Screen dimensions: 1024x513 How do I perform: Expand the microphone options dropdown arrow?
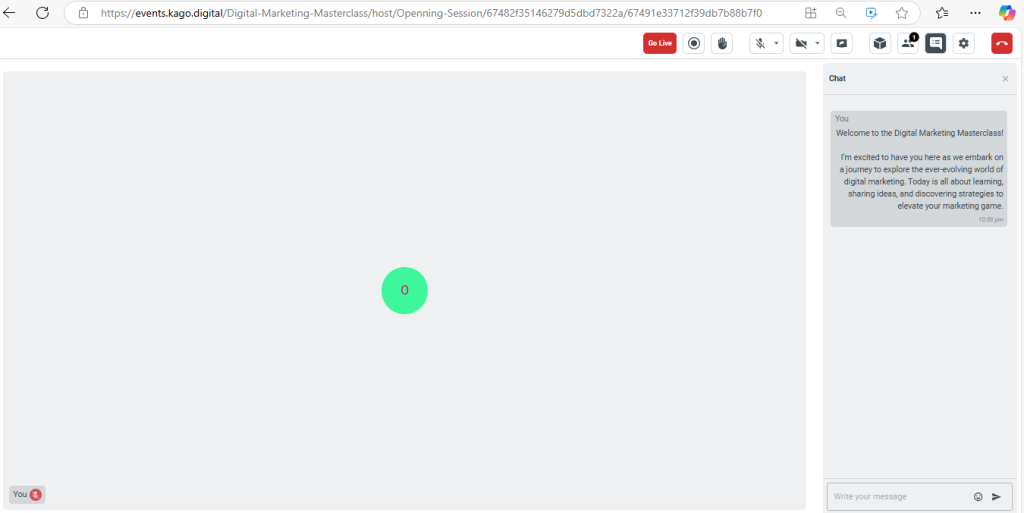pyautogui.click(x=777, y=43)
